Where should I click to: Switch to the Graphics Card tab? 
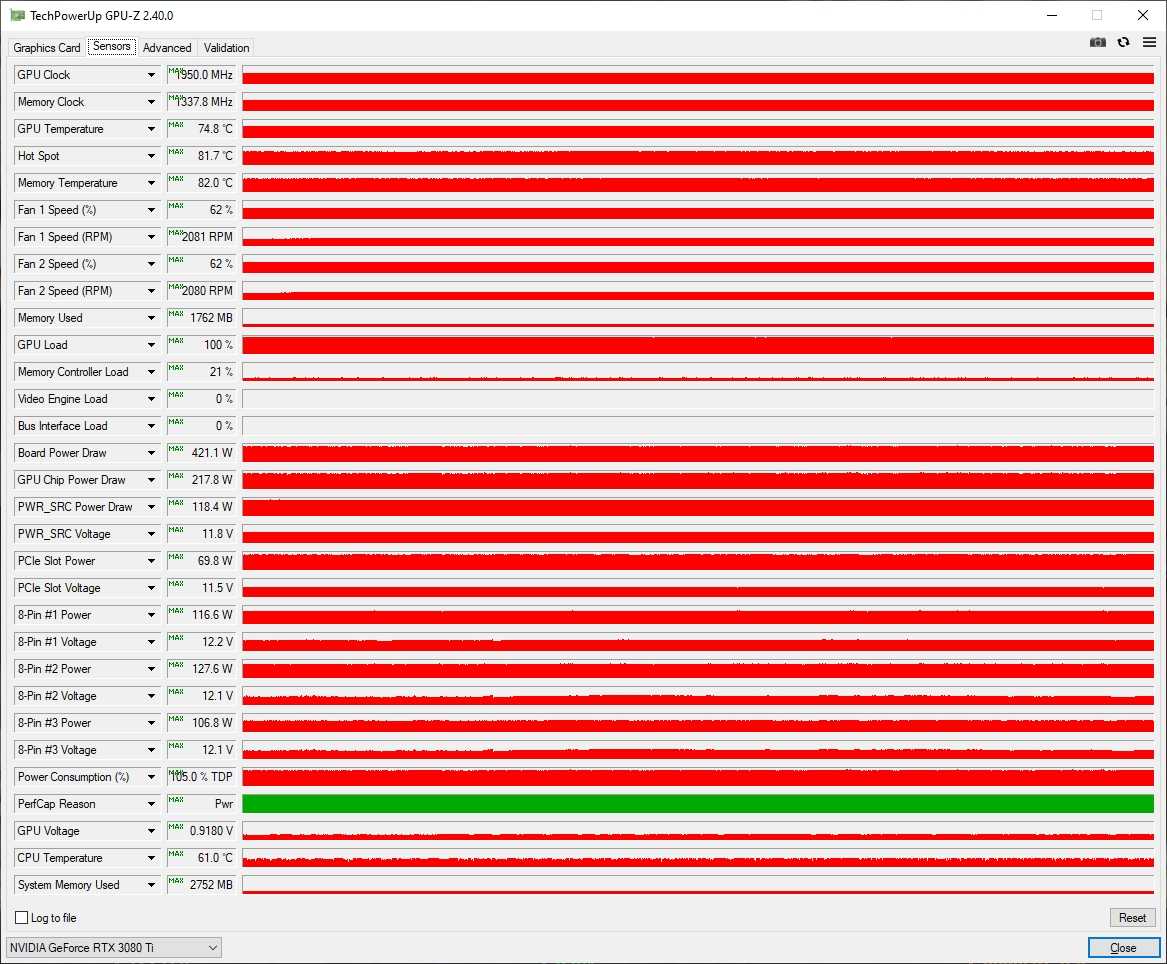pos(47,48)
